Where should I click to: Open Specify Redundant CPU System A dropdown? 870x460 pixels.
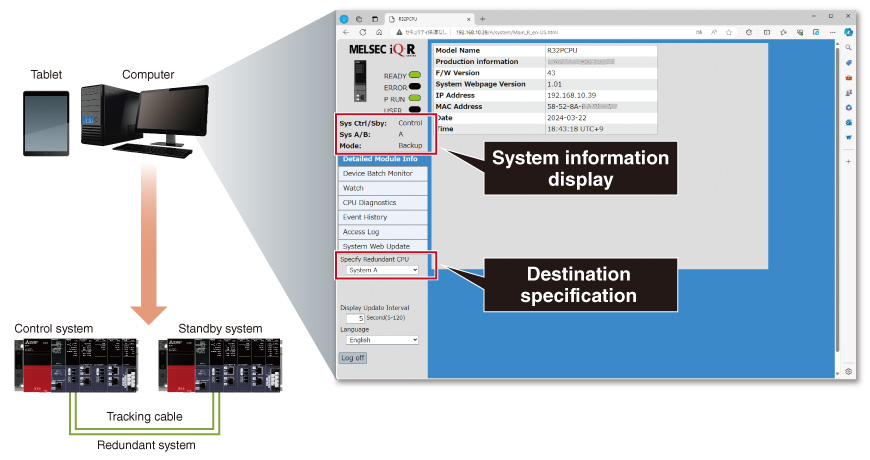tap(382, 270)
